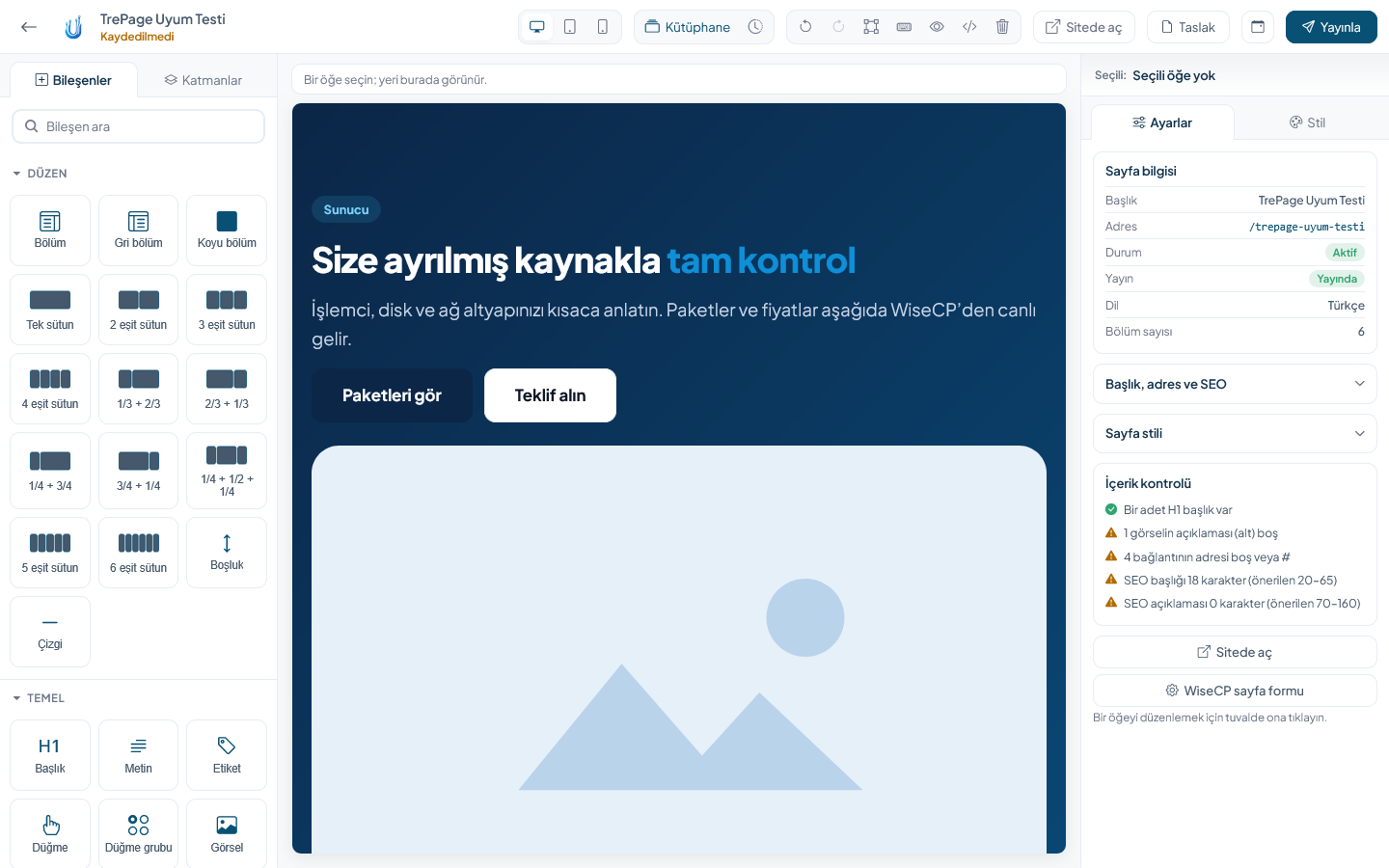Undo the last change
Image resolution: width=1389 pixels, height=868 pixels.
(x=805, y=27)
